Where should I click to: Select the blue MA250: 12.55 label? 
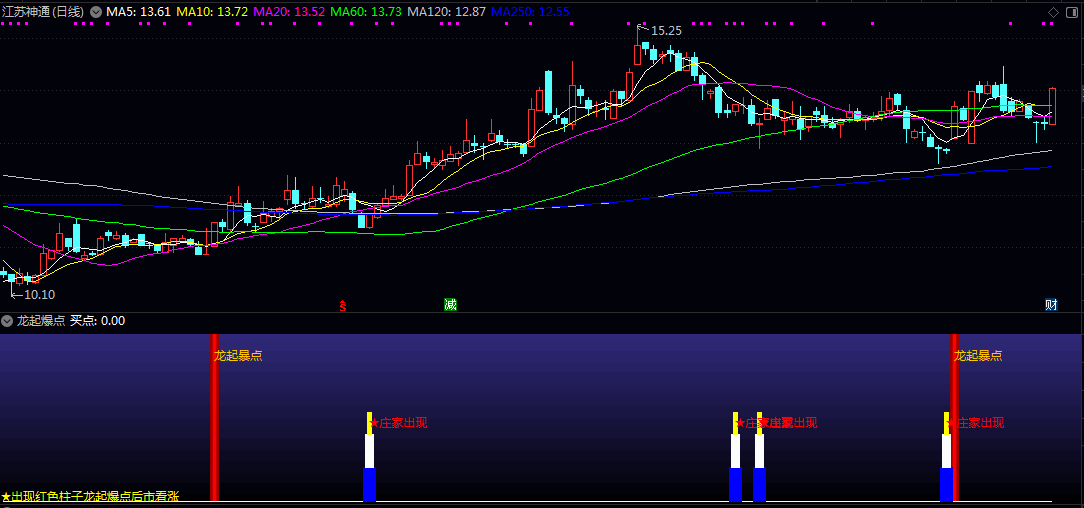pyautogui.click(x=530, y=12)
